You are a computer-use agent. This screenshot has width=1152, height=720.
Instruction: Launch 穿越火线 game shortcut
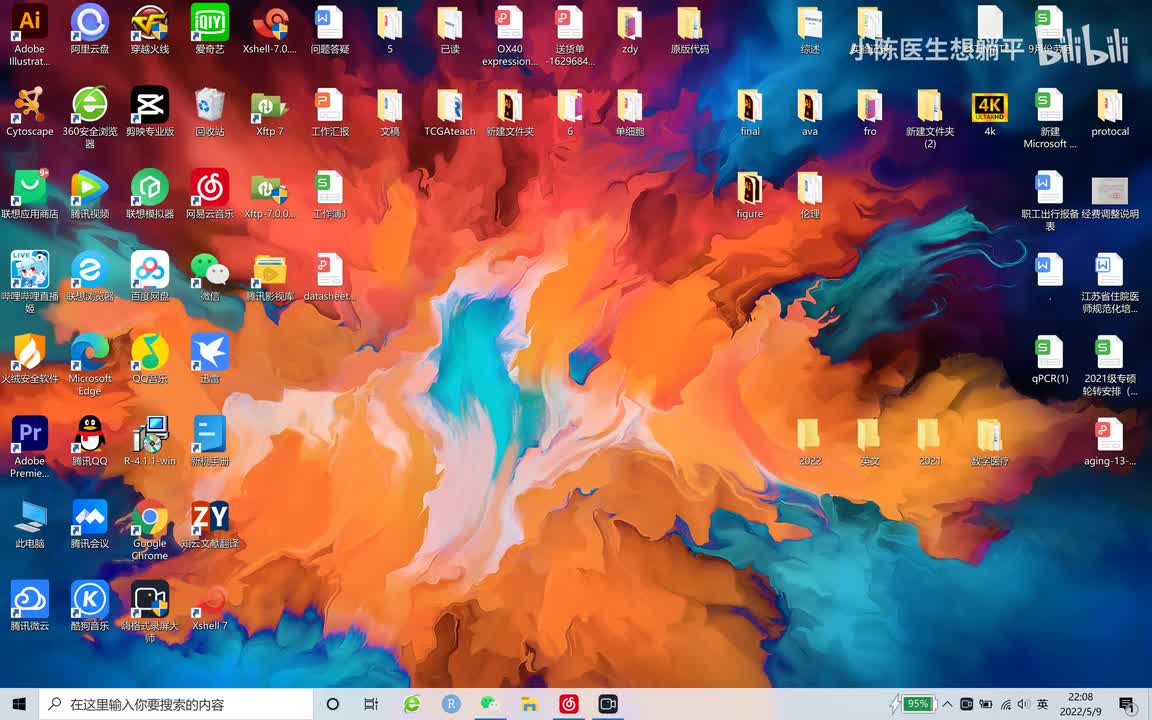(x=150, y=29)
